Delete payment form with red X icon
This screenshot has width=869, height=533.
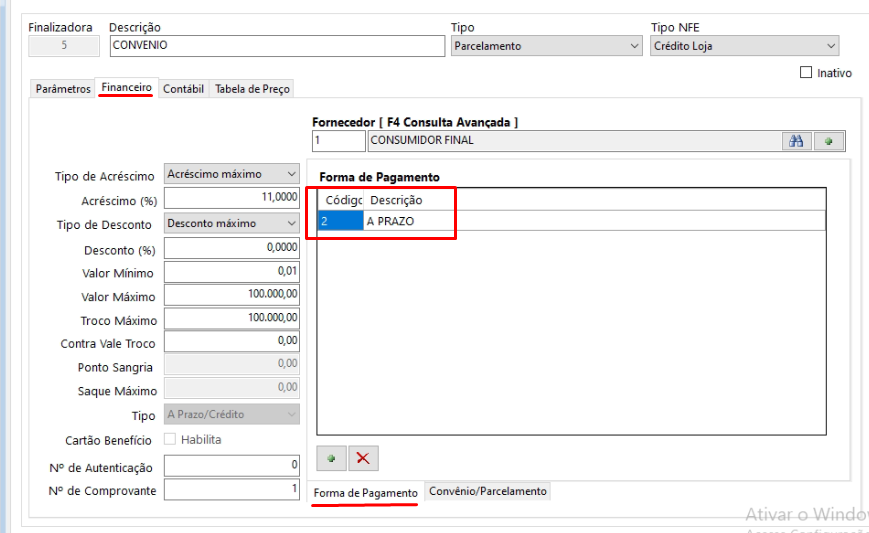(x=363, y=458)
